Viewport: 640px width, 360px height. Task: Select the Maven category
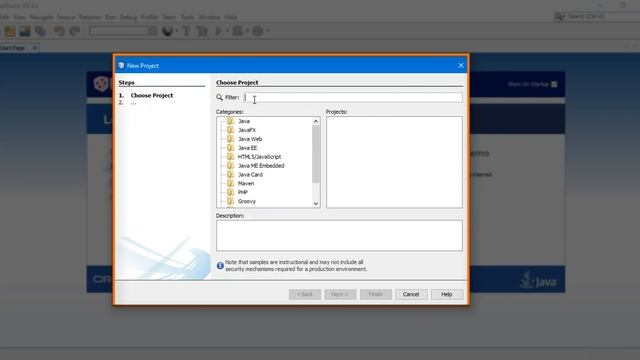(246, 184)
